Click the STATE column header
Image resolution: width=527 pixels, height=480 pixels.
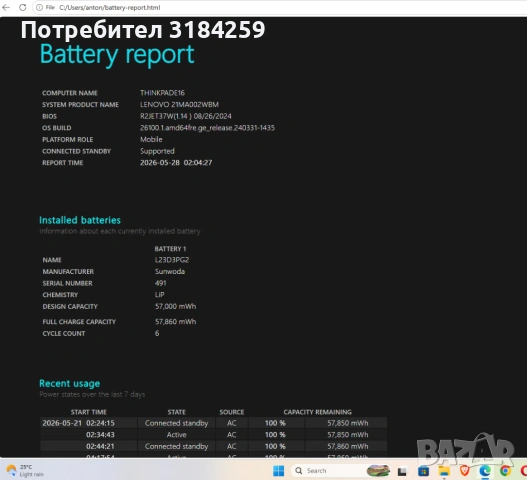[176, 412]
